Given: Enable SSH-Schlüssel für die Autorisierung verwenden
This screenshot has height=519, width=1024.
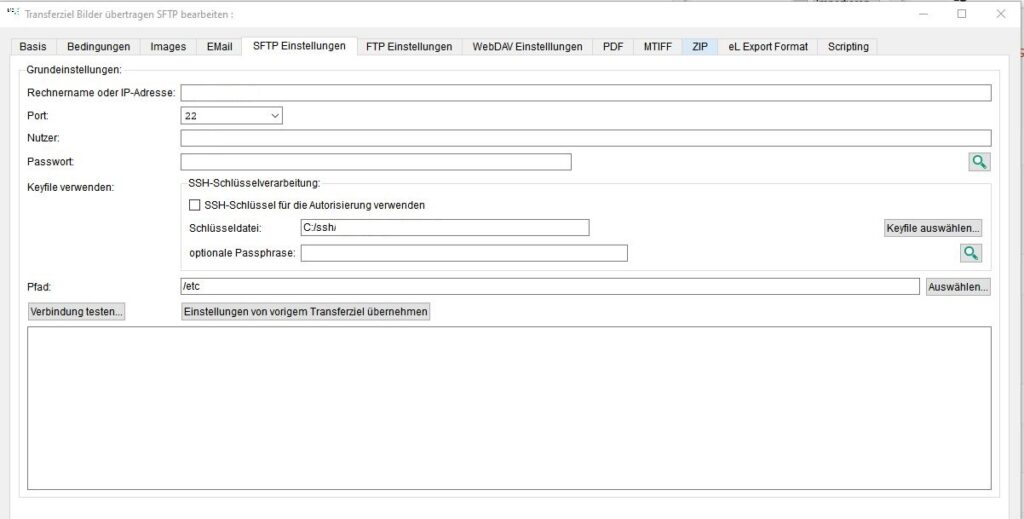Looking at the screenshot, I should coord(195,205).
